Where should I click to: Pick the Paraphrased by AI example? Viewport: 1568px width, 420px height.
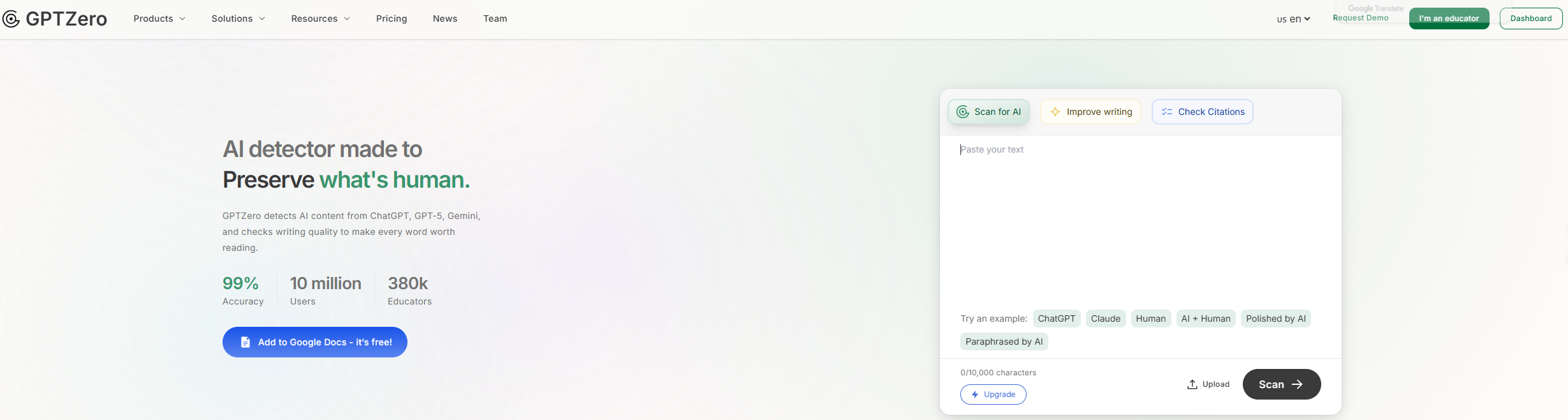tap(1004, 341)
